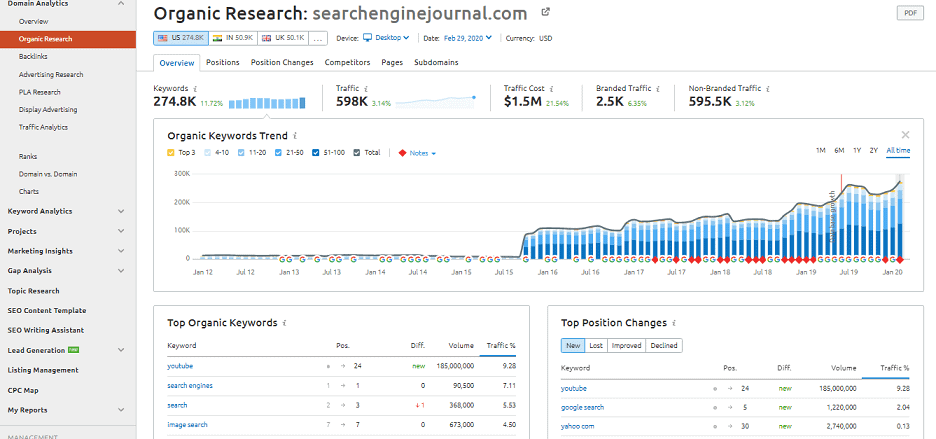The width and height of the screenshot is (936, 439).
Task: Open 'image search' keyword link
Action: pos(187,425)
